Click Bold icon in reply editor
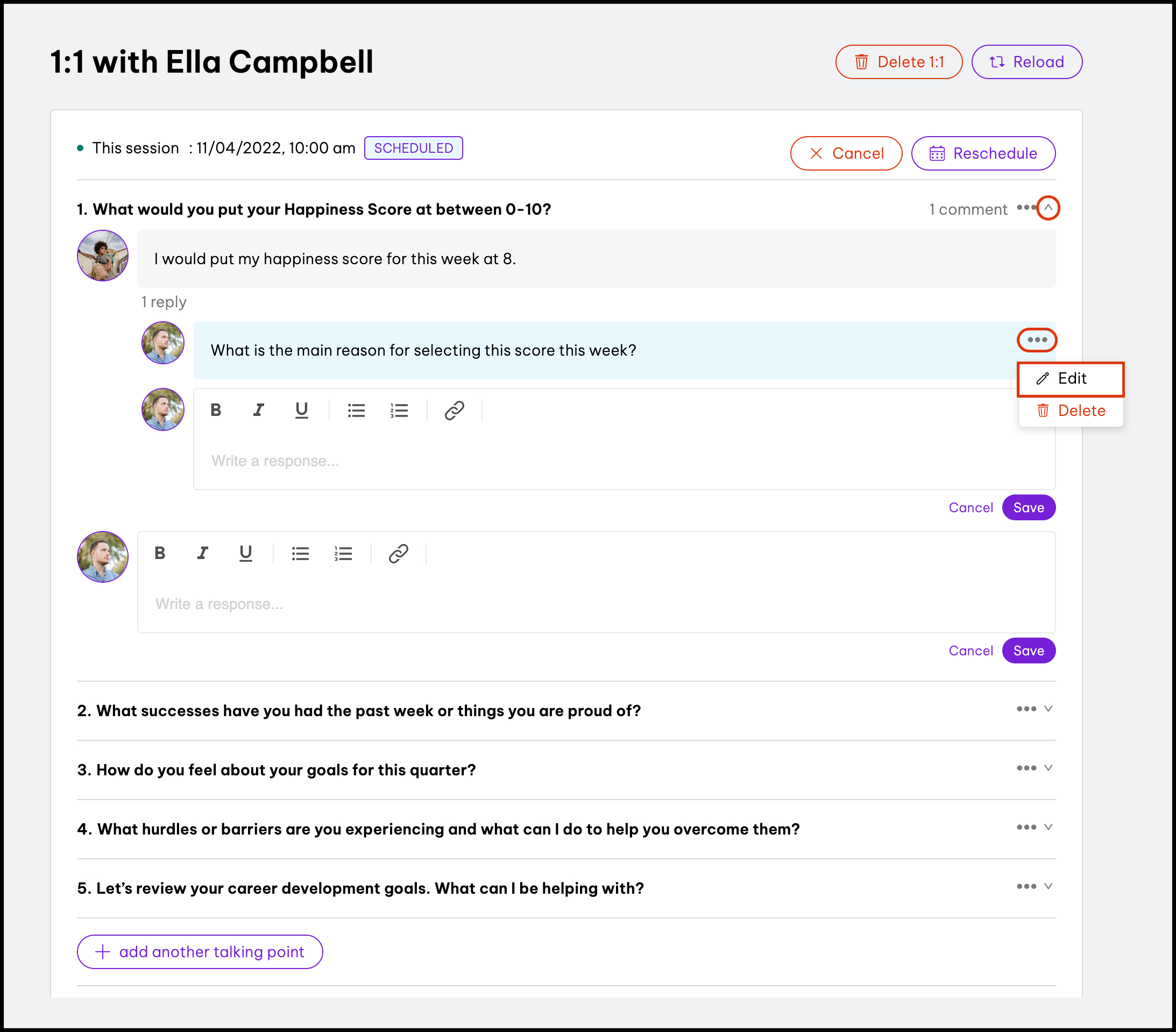The width and height of the screenshot is (1176, 1032). (x=216, y=411)
